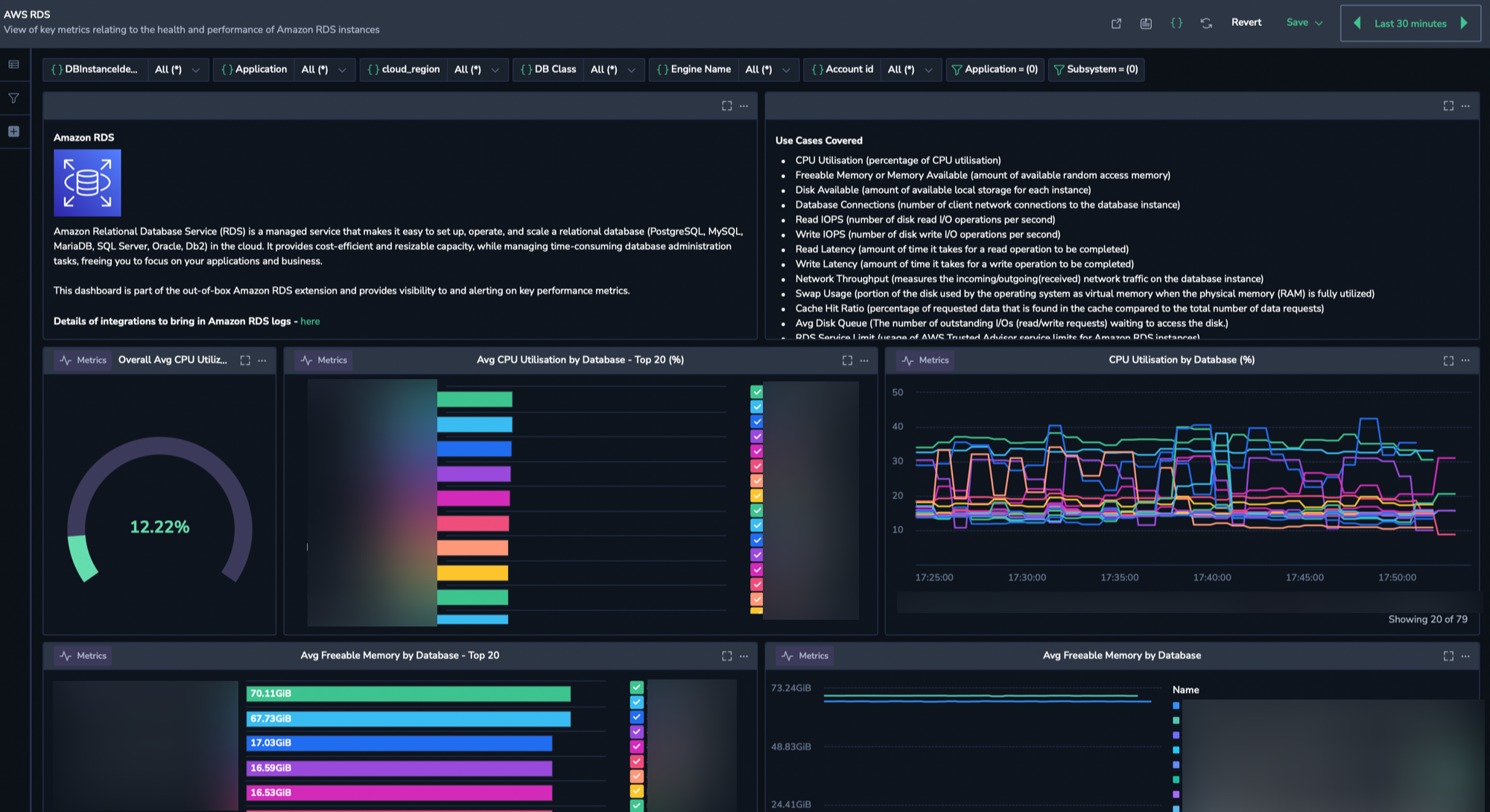
Task: Click Metrics badge on CPU Utilisation by Database (%)
Action: click(x=925, y=360)
